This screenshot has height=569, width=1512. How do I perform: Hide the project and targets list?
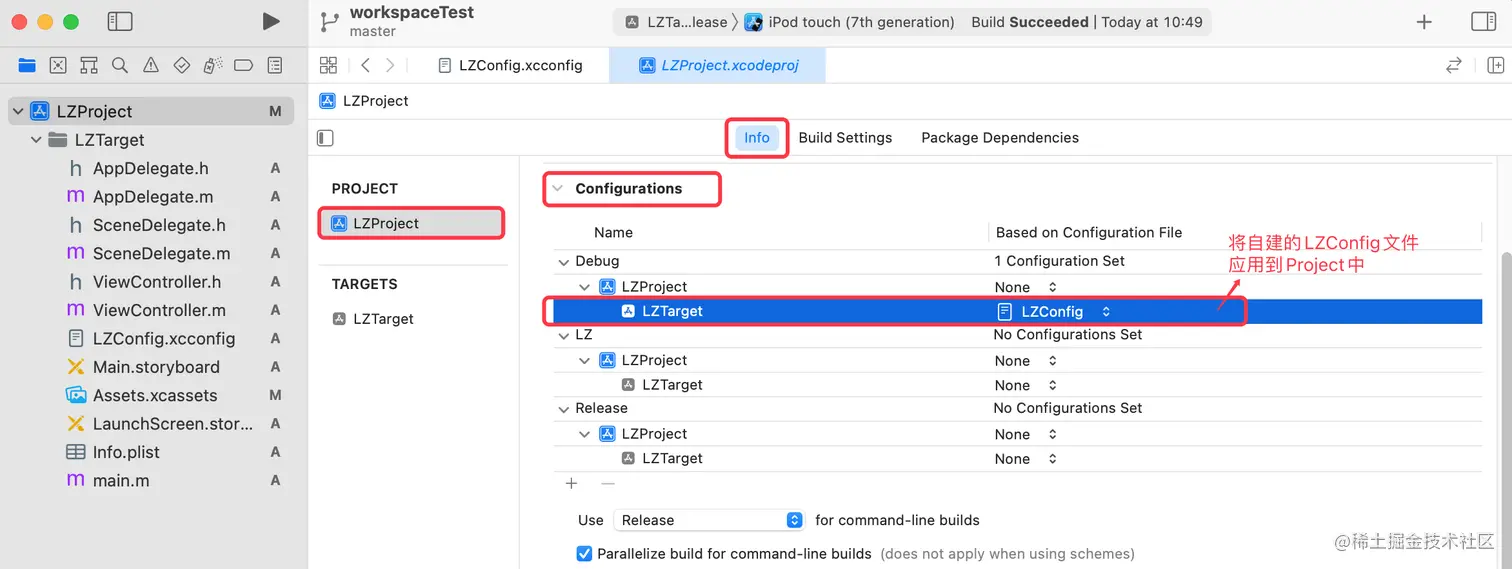pyautogui.click(x=325, y=138)
